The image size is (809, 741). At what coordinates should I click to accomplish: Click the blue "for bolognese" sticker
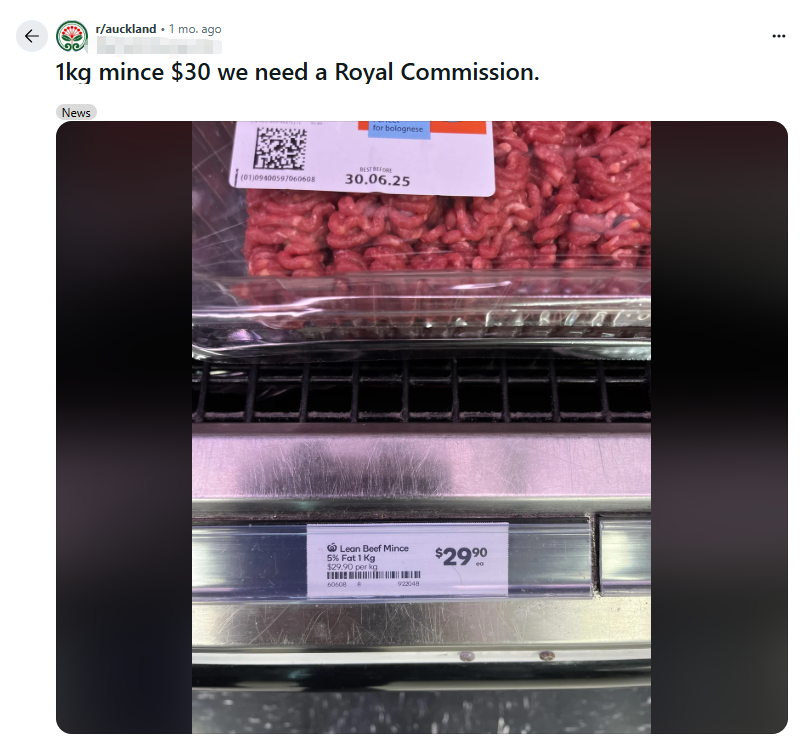(x=397, y=129)
